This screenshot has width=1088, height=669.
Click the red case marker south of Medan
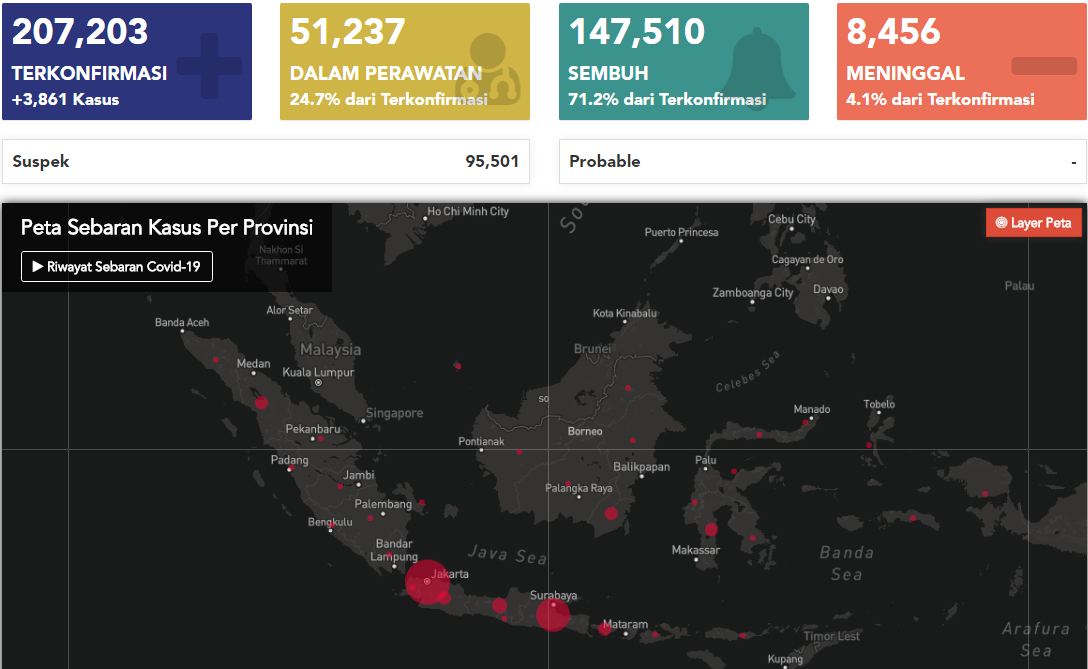261,403
